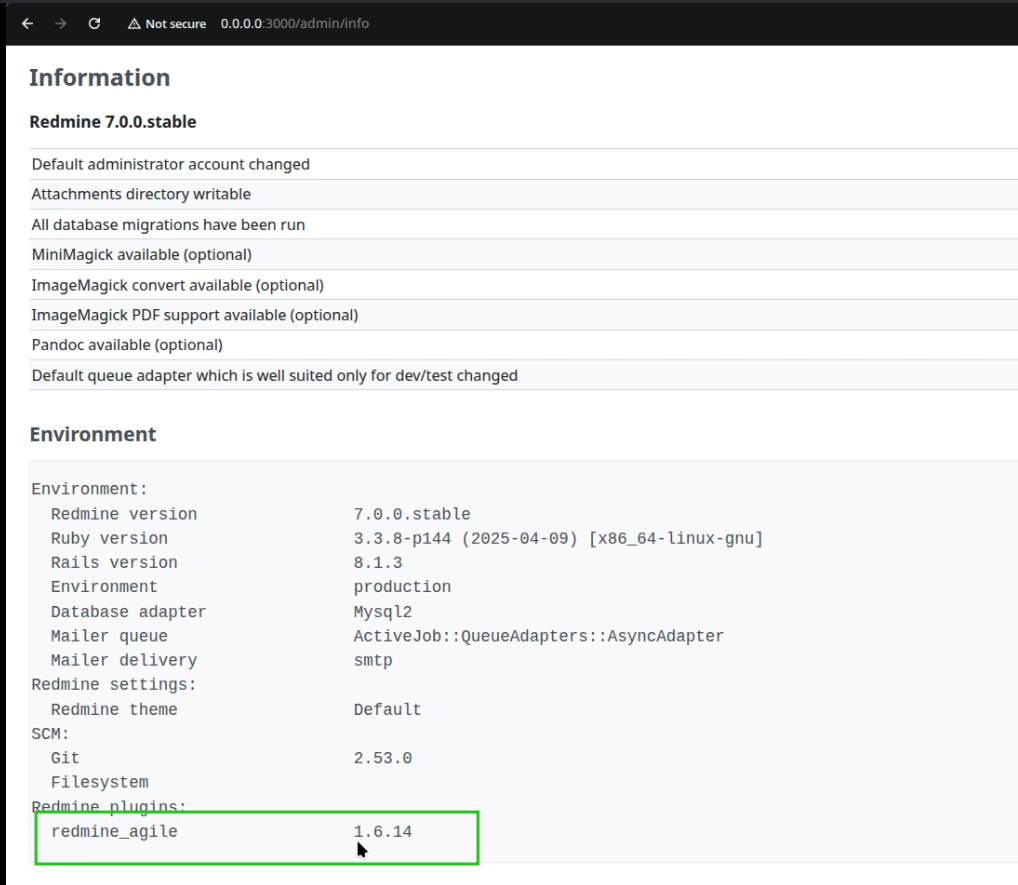Click row Attachments directory writable
The height and width of the screenshot is (885, 1018).
click(x=523, y=194)
